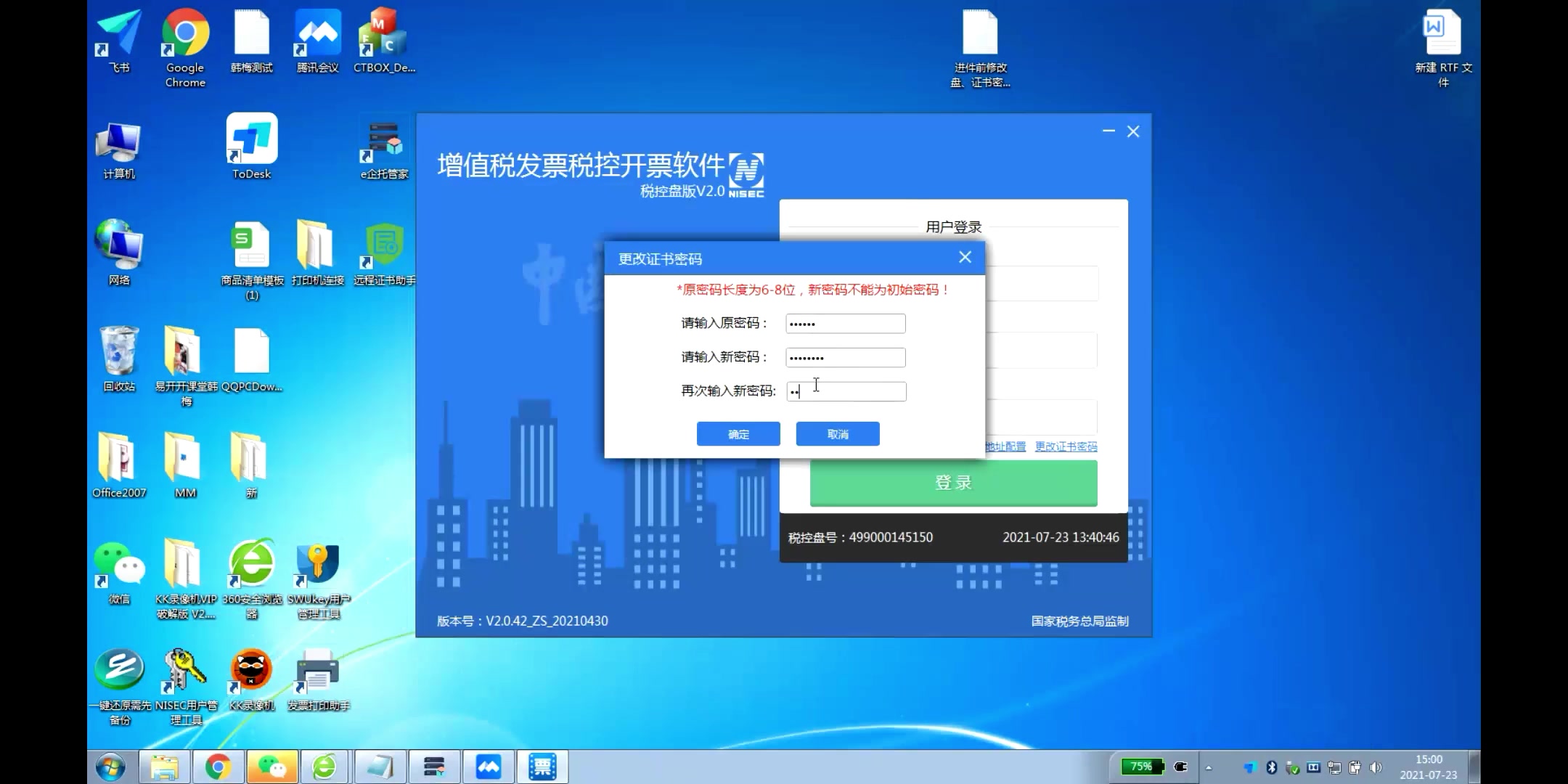Select the 新建 RTF 文件 document icon
Viewport: 1568px width, 784px height.
pos(1443,49)
